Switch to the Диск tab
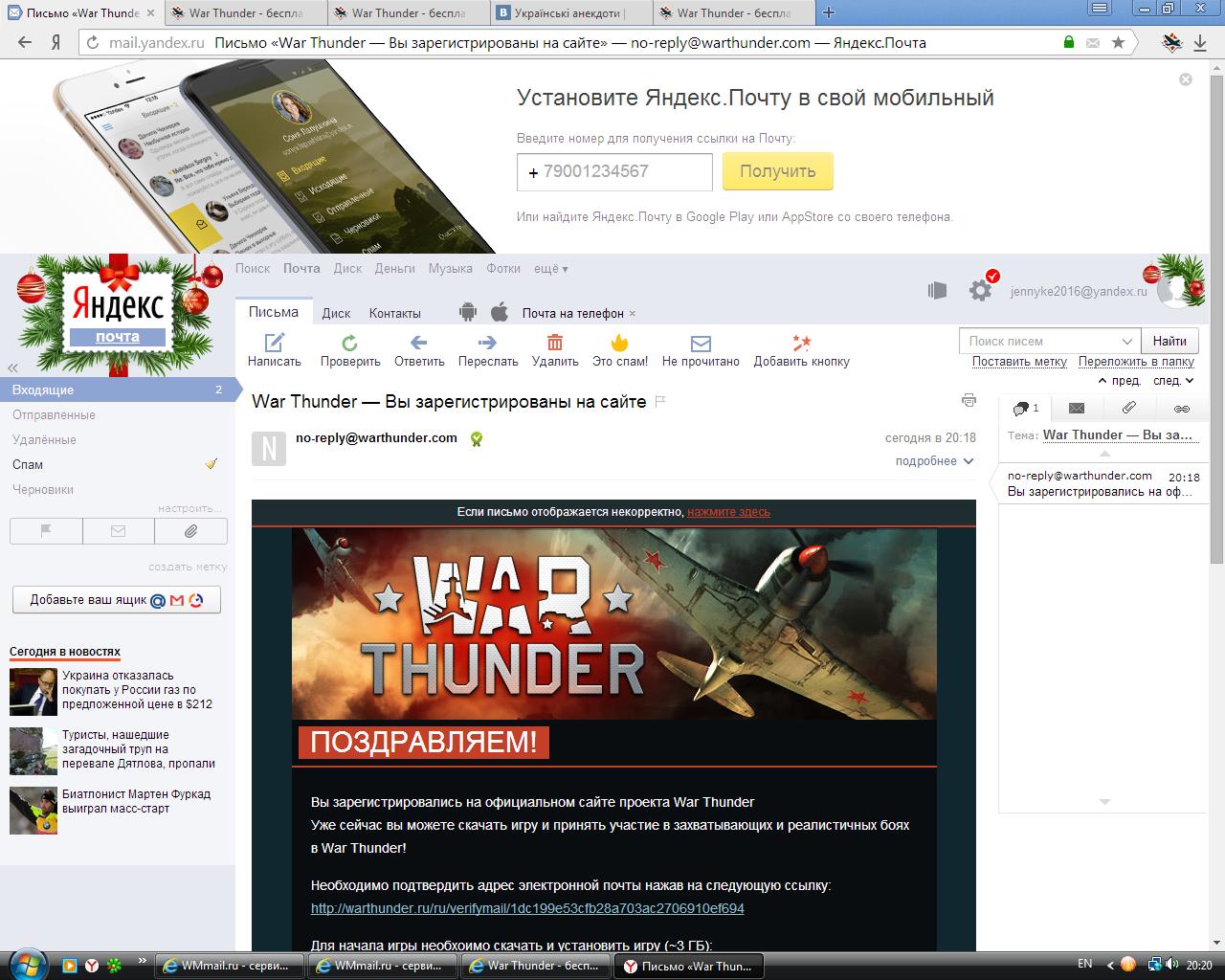Image resolution: width=1225 pixels, height=980 pixels. click(336, 313)
